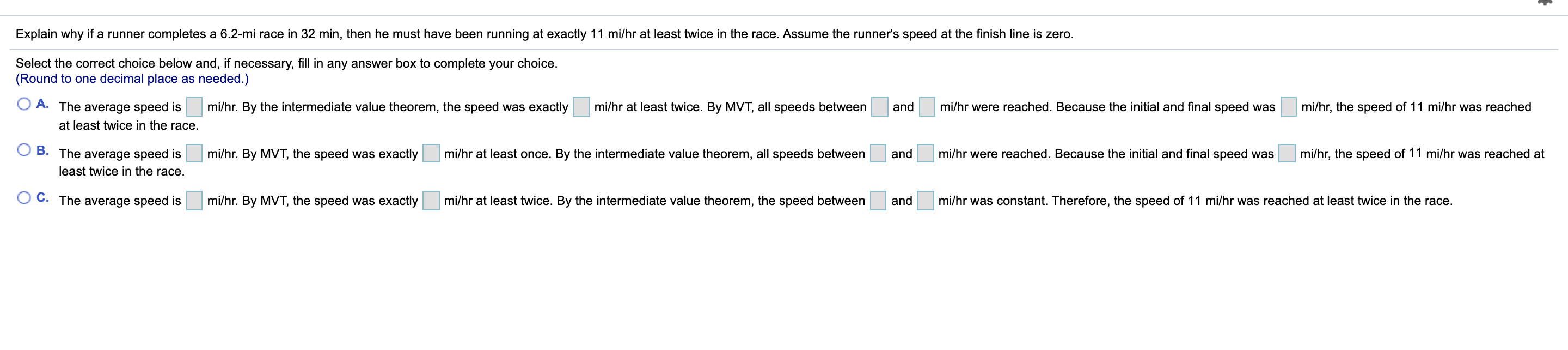Screen dimensions: 1568x350
Task: Click initial and final speed box in choice B
Action: pos(1287,153)
